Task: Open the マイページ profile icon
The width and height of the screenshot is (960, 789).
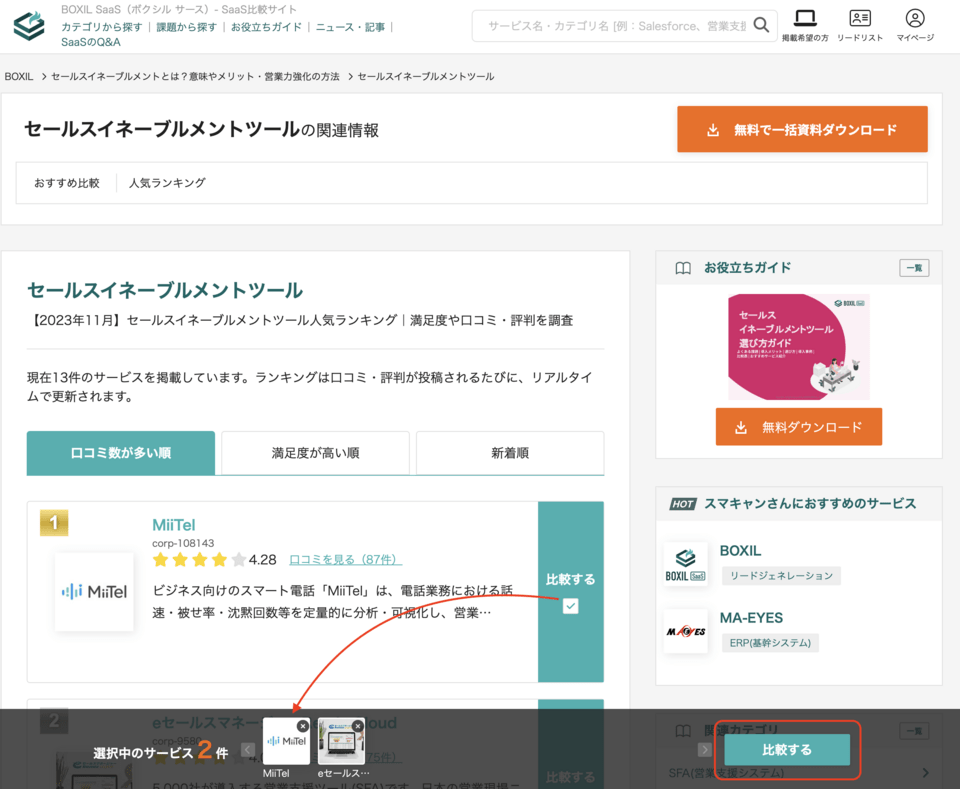Action: (x=914, y=19)
